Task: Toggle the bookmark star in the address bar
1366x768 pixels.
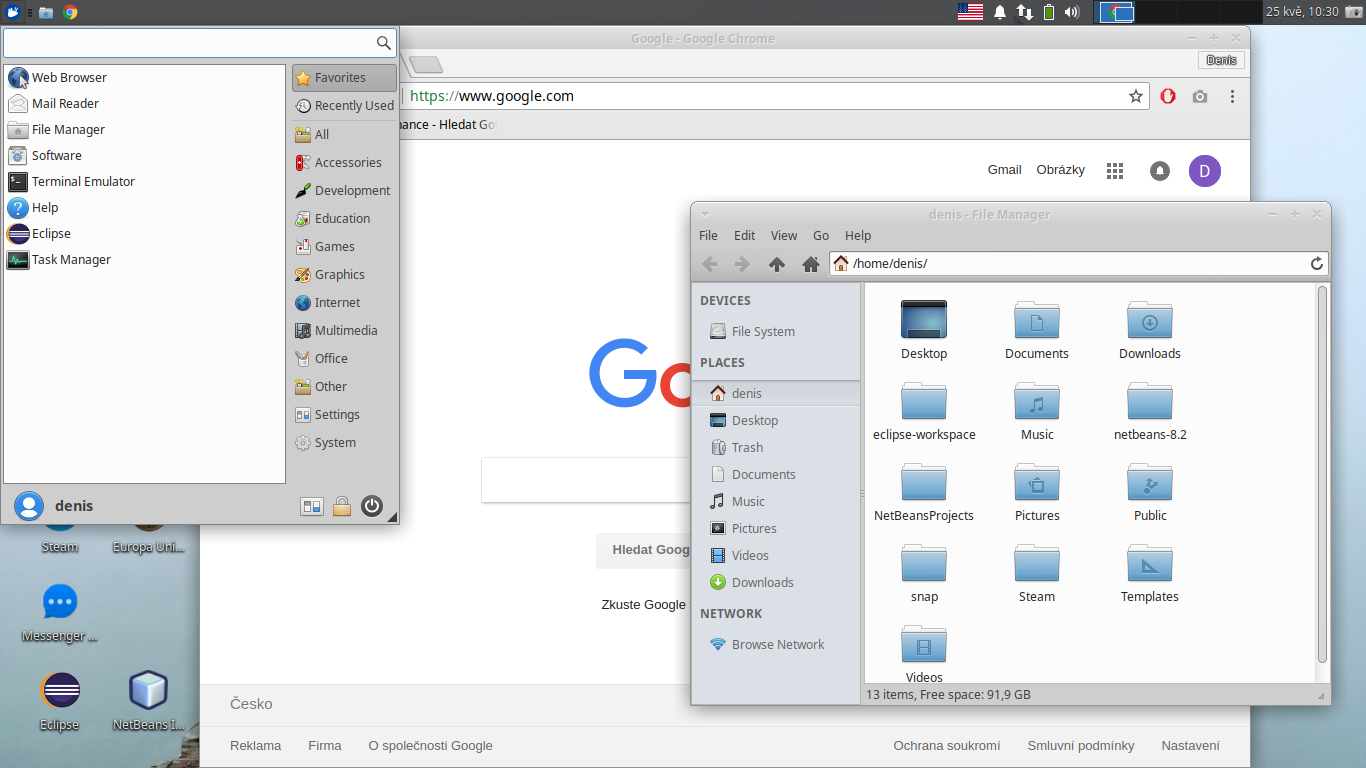Action: pyautogui.click(x=1136, y=96)
